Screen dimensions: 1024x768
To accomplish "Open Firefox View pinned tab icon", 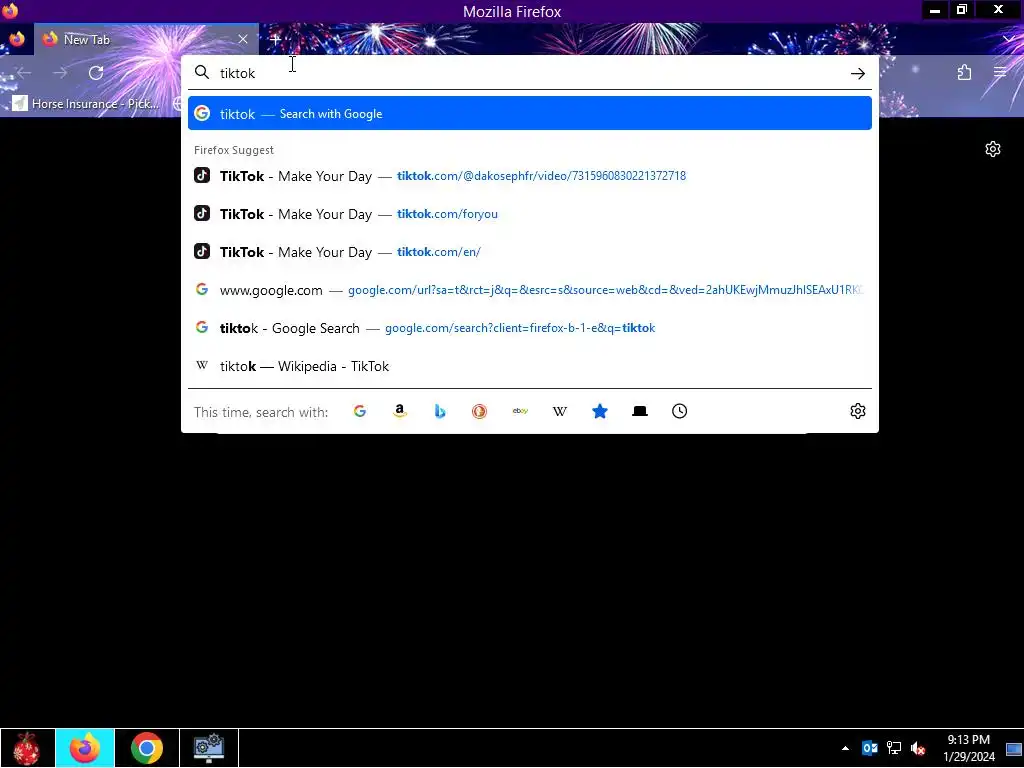I will (17, 39).
